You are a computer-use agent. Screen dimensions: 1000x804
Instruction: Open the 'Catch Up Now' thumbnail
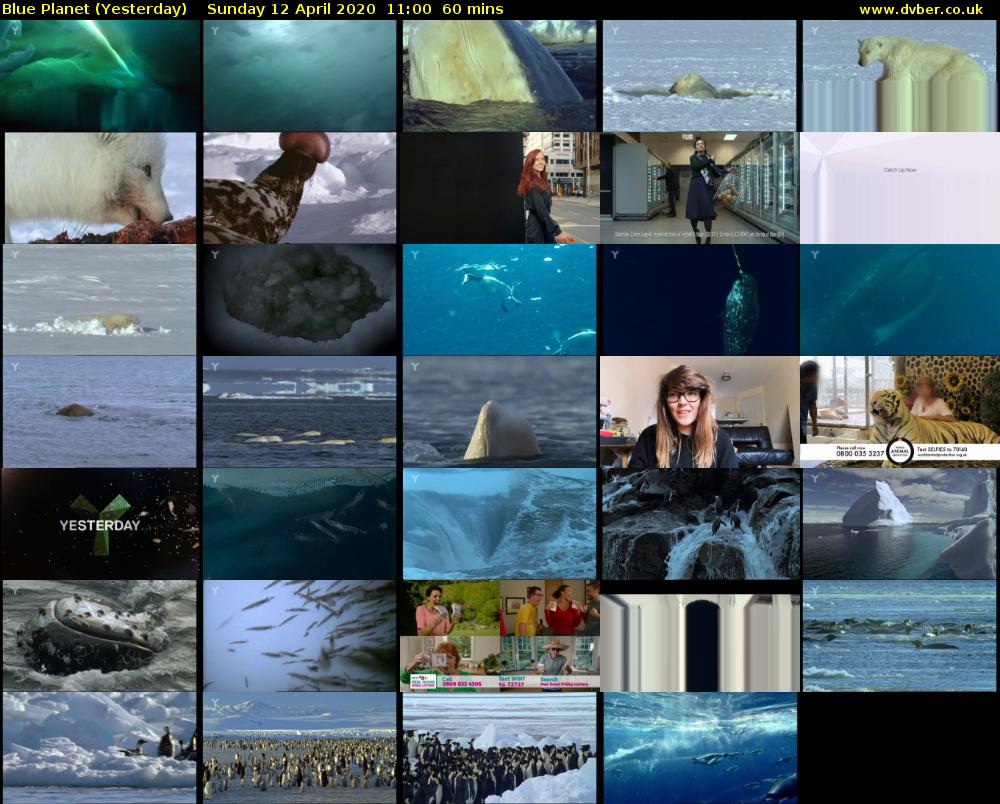(899, 187)
